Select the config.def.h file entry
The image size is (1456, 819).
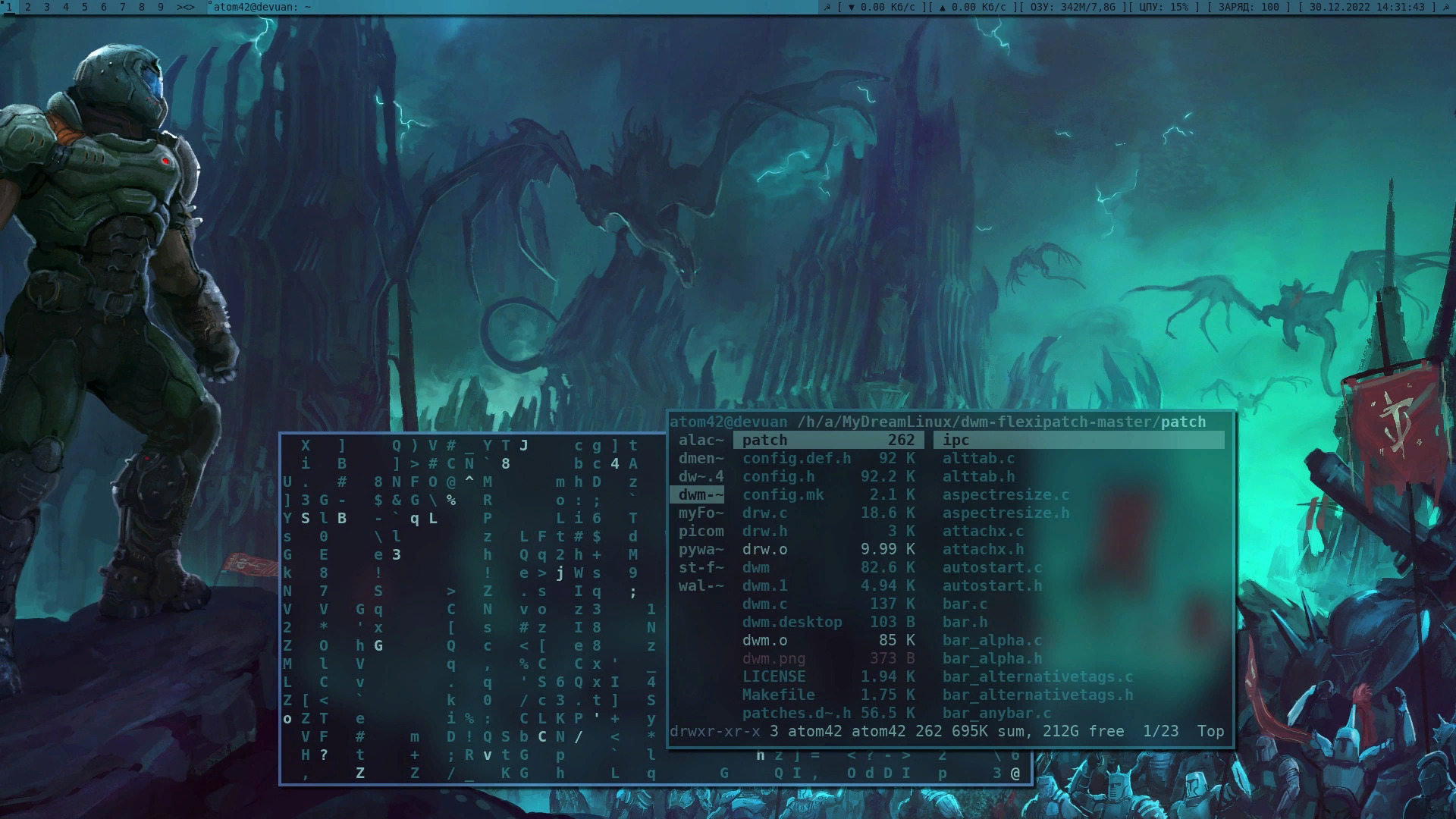click(796, 458)
